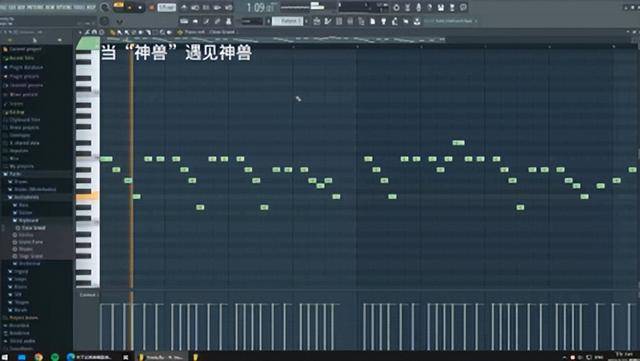Click the tempo display field
The image size is (640, 361).
pyautogui.click(x=167, y=7)
